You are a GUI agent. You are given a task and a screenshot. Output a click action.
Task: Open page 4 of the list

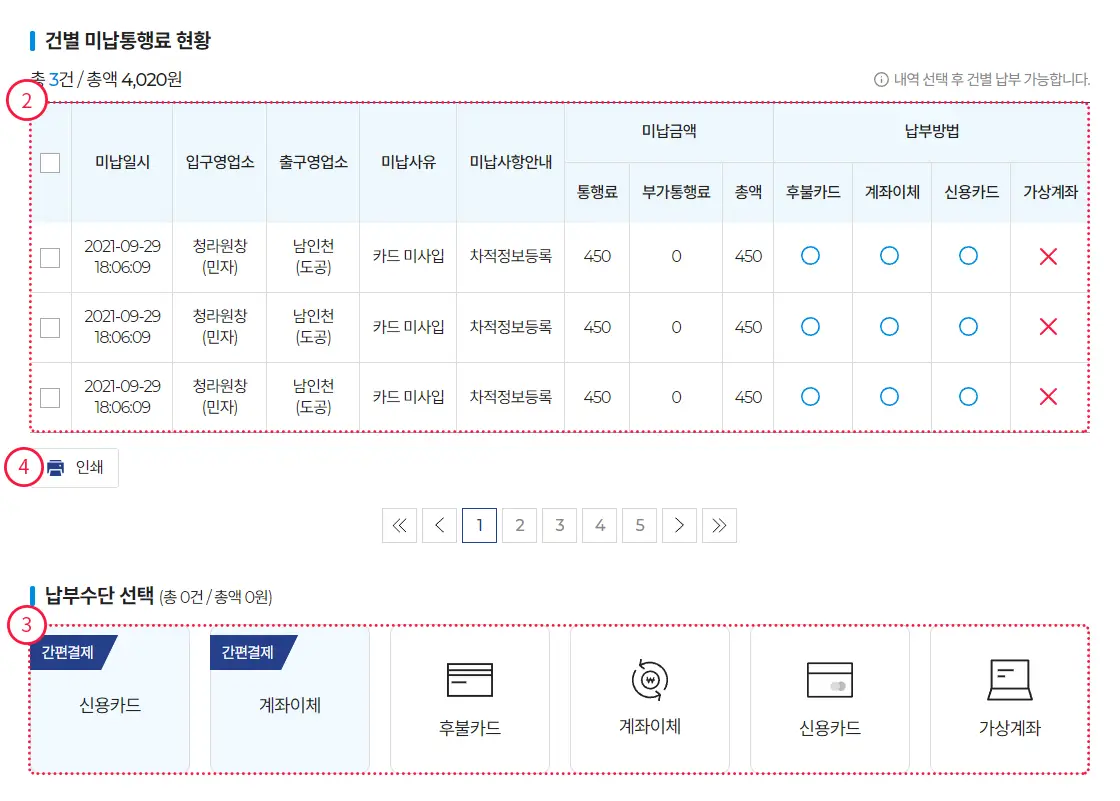tap(599, 525)
